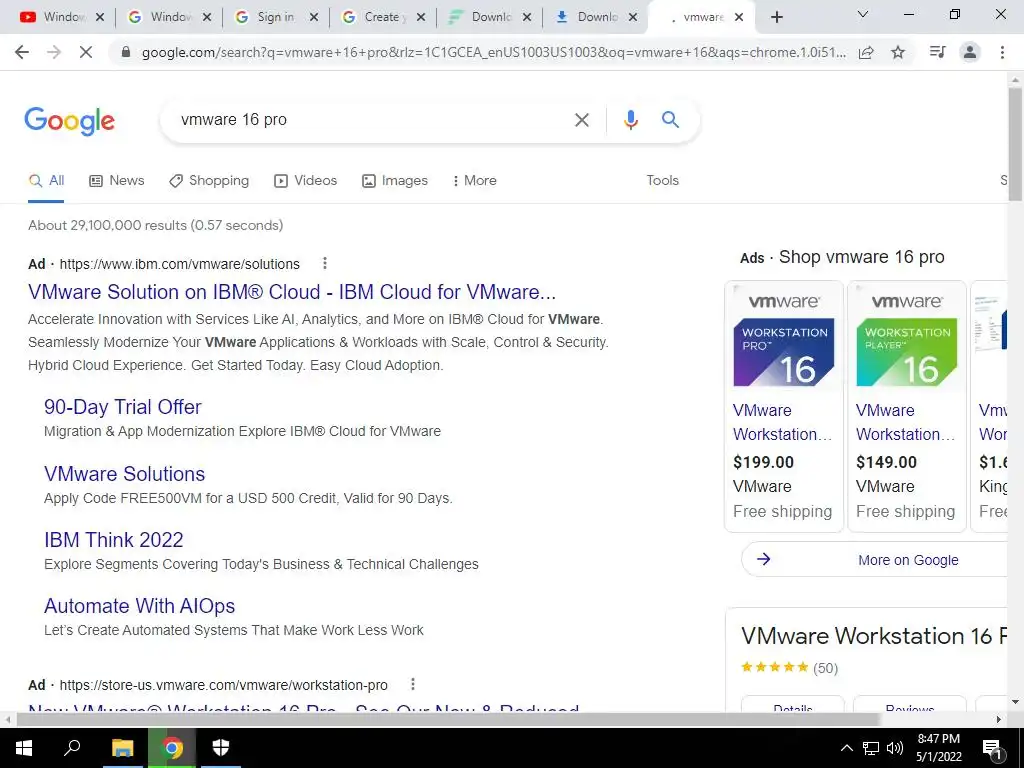This screenshot has width=1024, height=768.
Task: Click the magnifier search button
Action: 670,120
